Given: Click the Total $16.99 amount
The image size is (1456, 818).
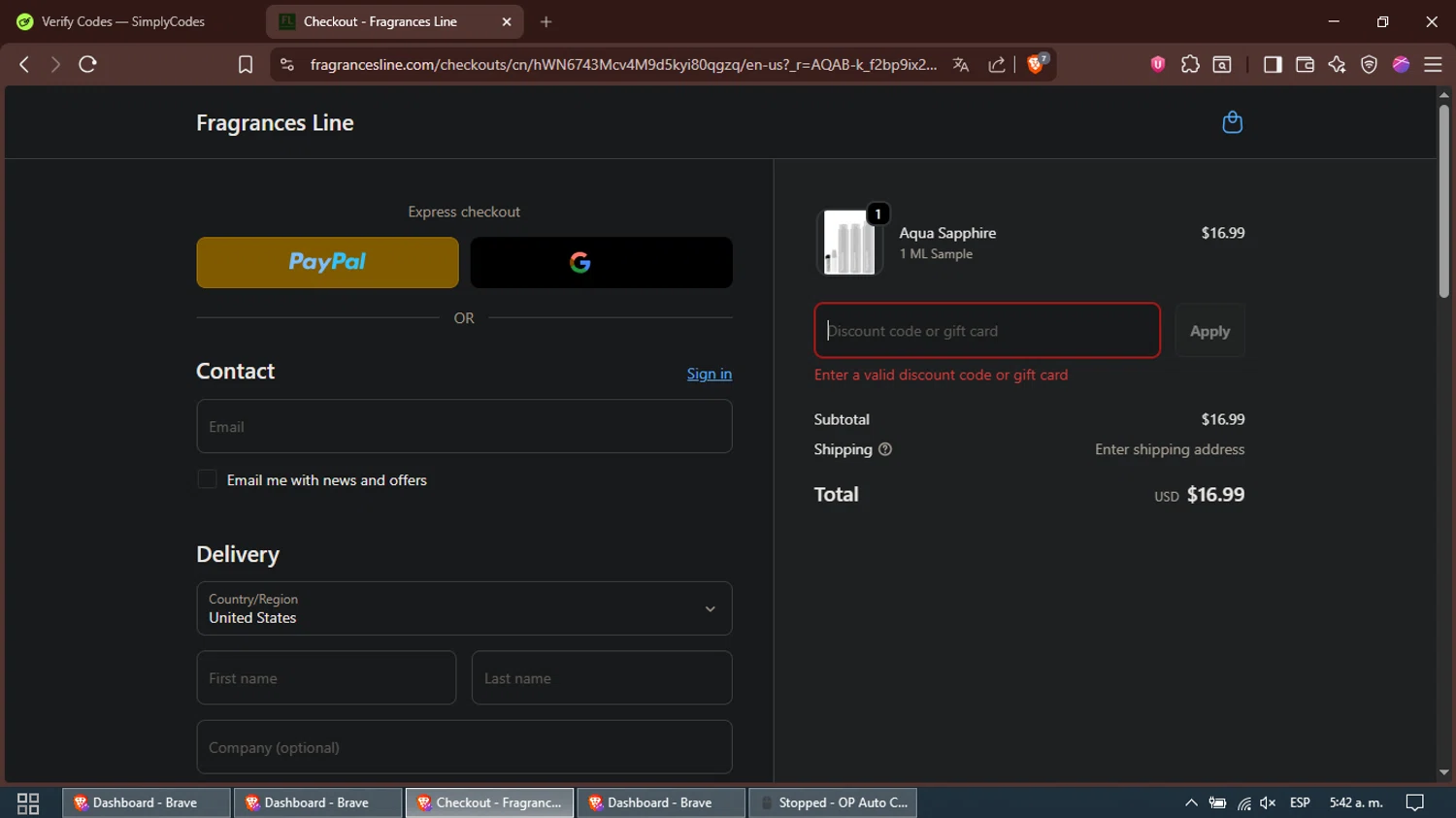Looking at the screenshot, I should [x=1215, y=495].
